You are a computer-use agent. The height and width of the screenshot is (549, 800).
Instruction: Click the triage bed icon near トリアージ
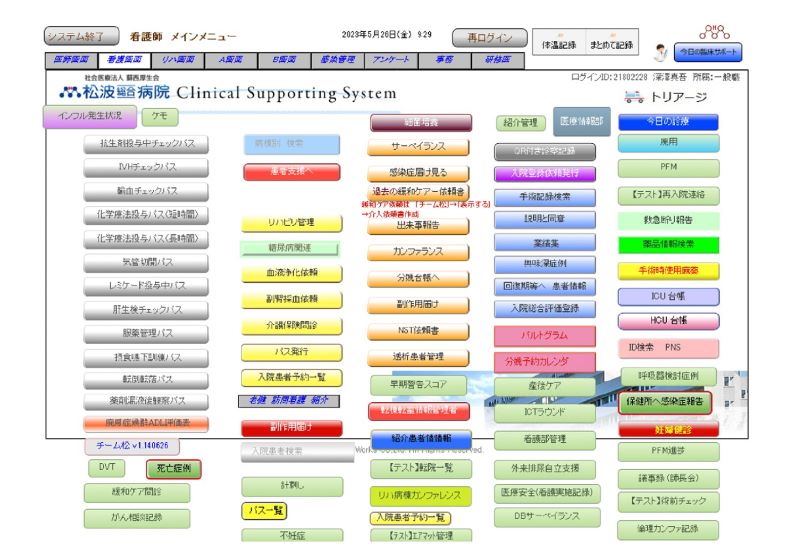[x=632, y=97]
